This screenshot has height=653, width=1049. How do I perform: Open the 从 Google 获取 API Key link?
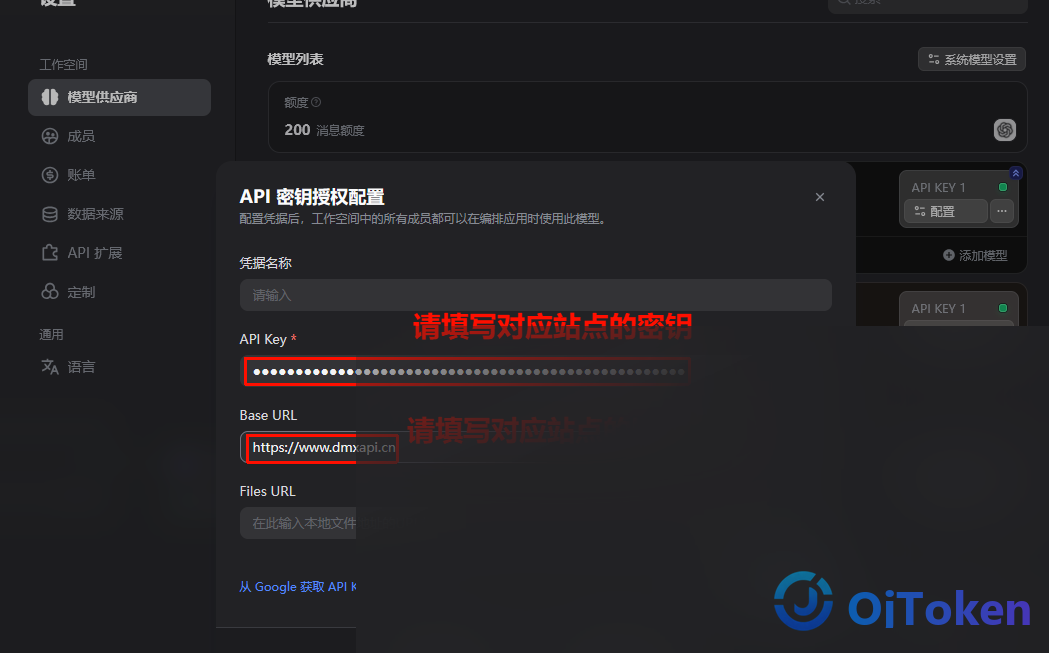pyautogui.click(x=298, y=587)
